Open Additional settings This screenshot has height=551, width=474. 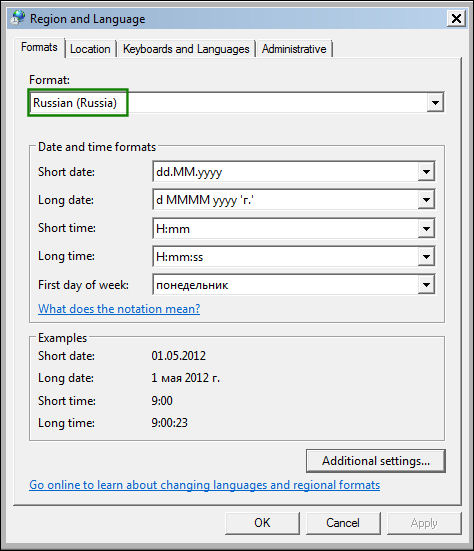coord(376,461)
